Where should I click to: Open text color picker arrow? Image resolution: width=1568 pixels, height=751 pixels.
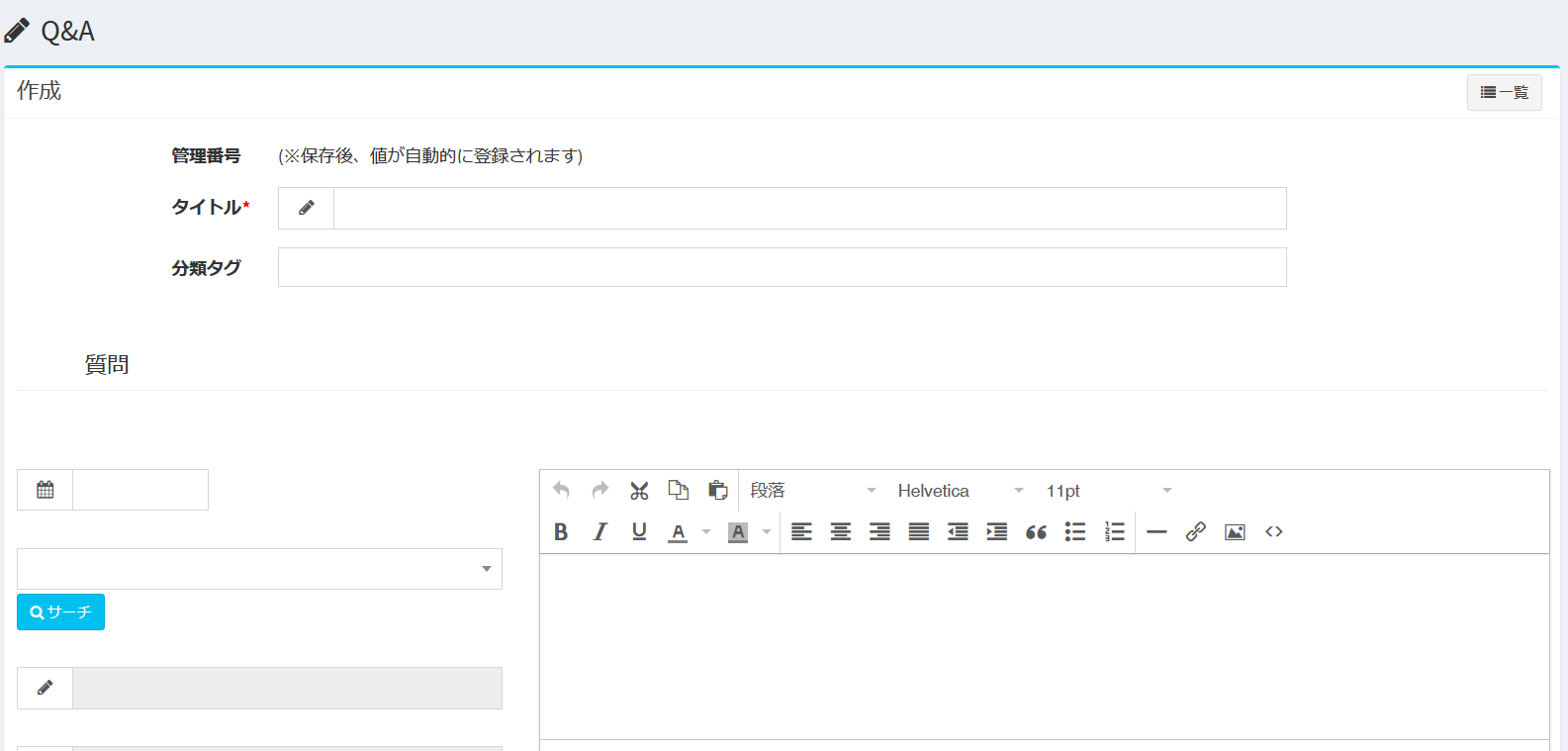pos(706,532)
